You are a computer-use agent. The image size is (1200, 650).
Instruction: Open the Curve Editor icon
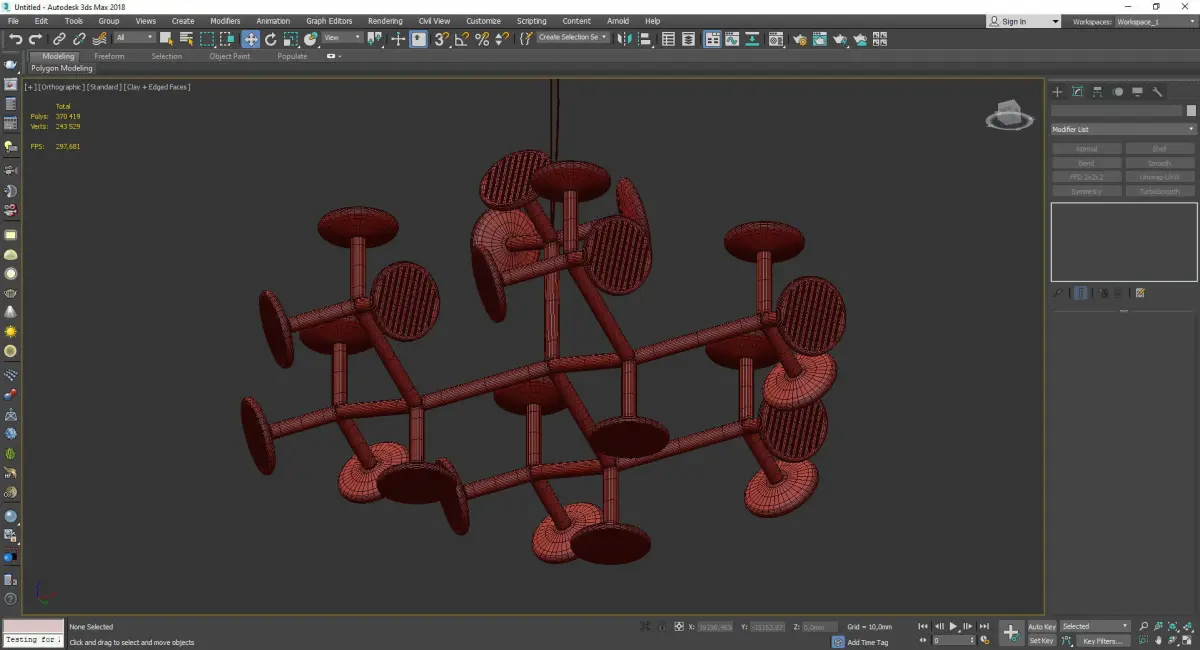(731, 39)
